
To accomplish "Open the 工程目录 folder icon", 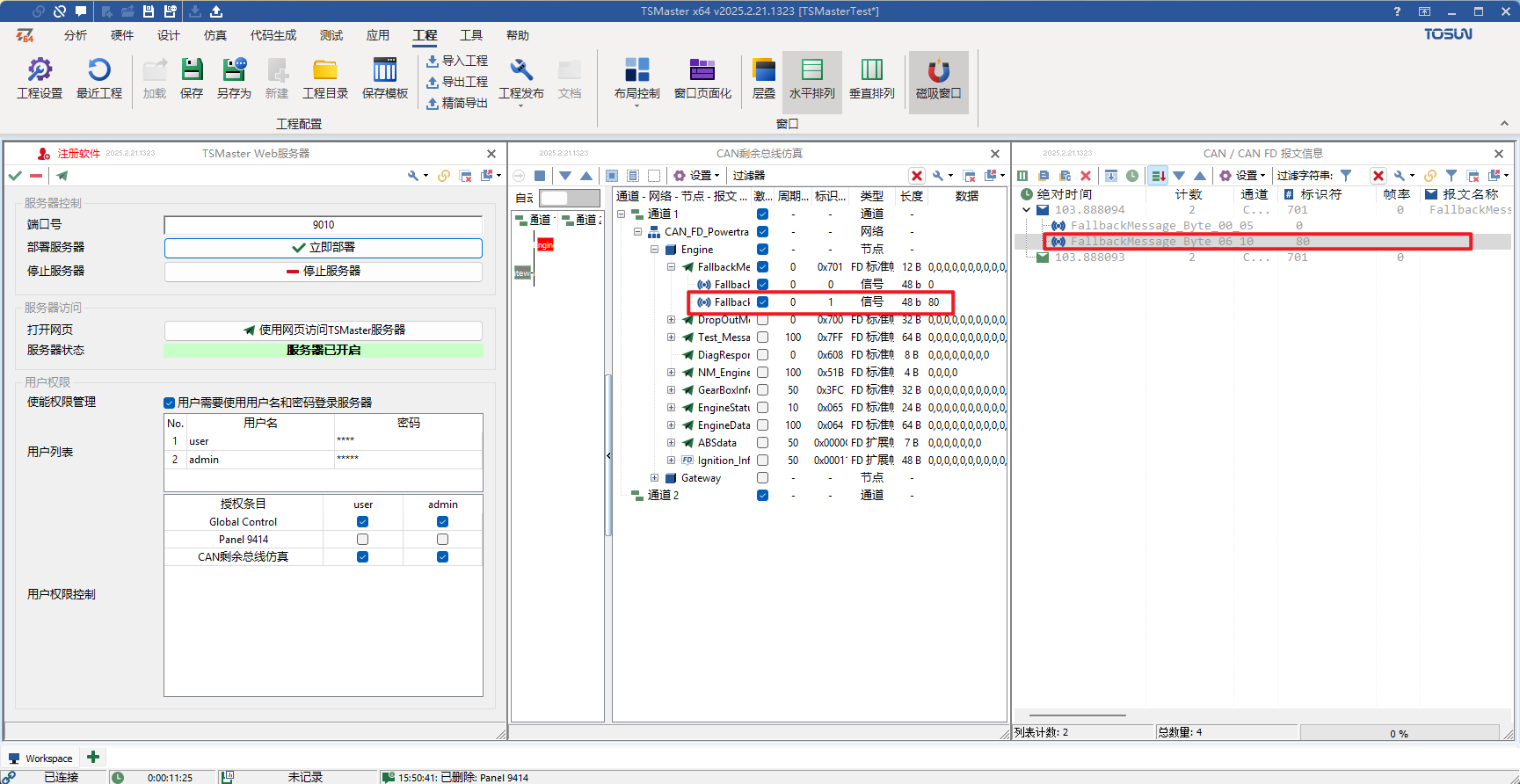I will pyautogui.click(x=325, y=78).
